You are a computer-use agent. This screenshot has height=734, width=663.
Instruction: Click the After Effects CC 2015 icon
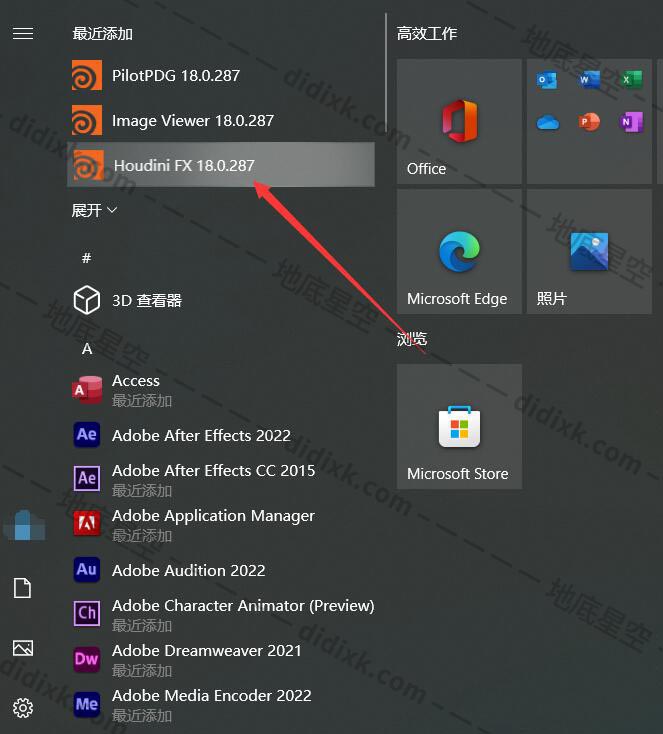point(87,478)
